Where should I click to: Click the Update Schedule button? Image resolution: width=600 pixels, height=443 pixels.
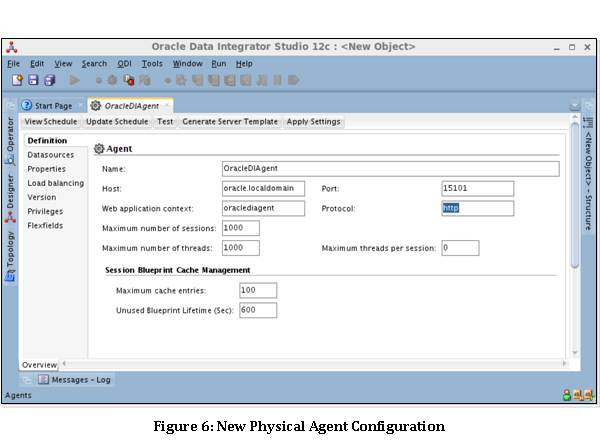117,122
